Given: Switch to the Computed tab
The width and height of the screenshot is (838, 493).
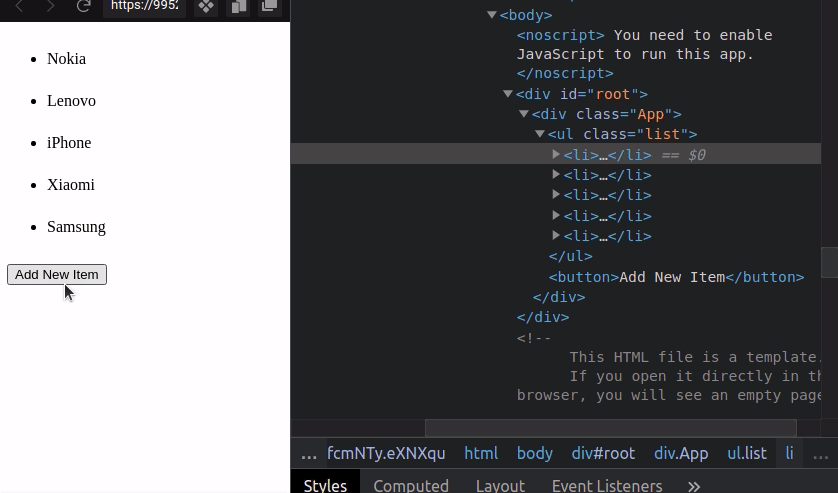Looking at the screenshot, I should pos(410,486).
